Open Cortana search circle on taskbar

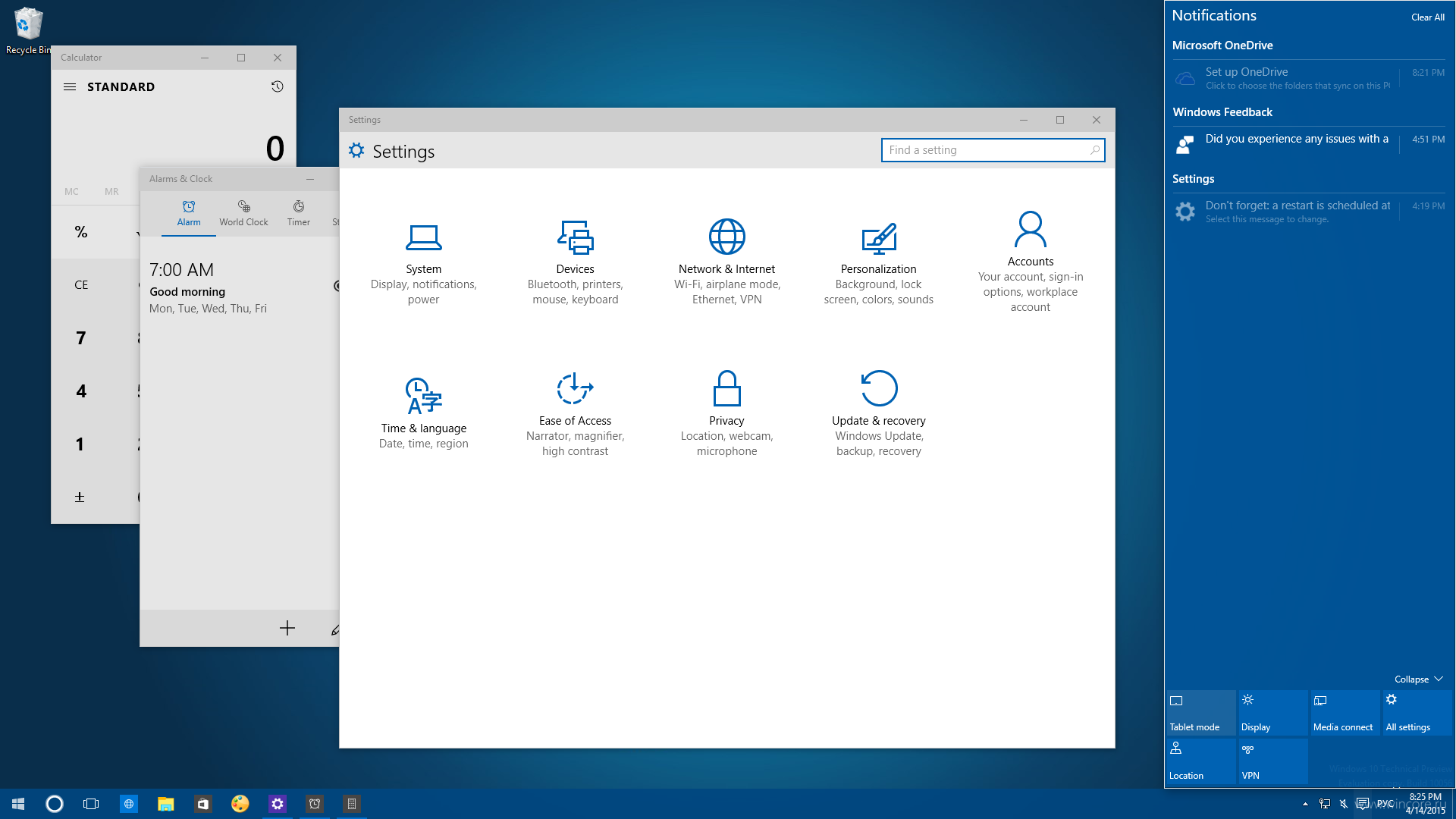click(x=55, y=804)
